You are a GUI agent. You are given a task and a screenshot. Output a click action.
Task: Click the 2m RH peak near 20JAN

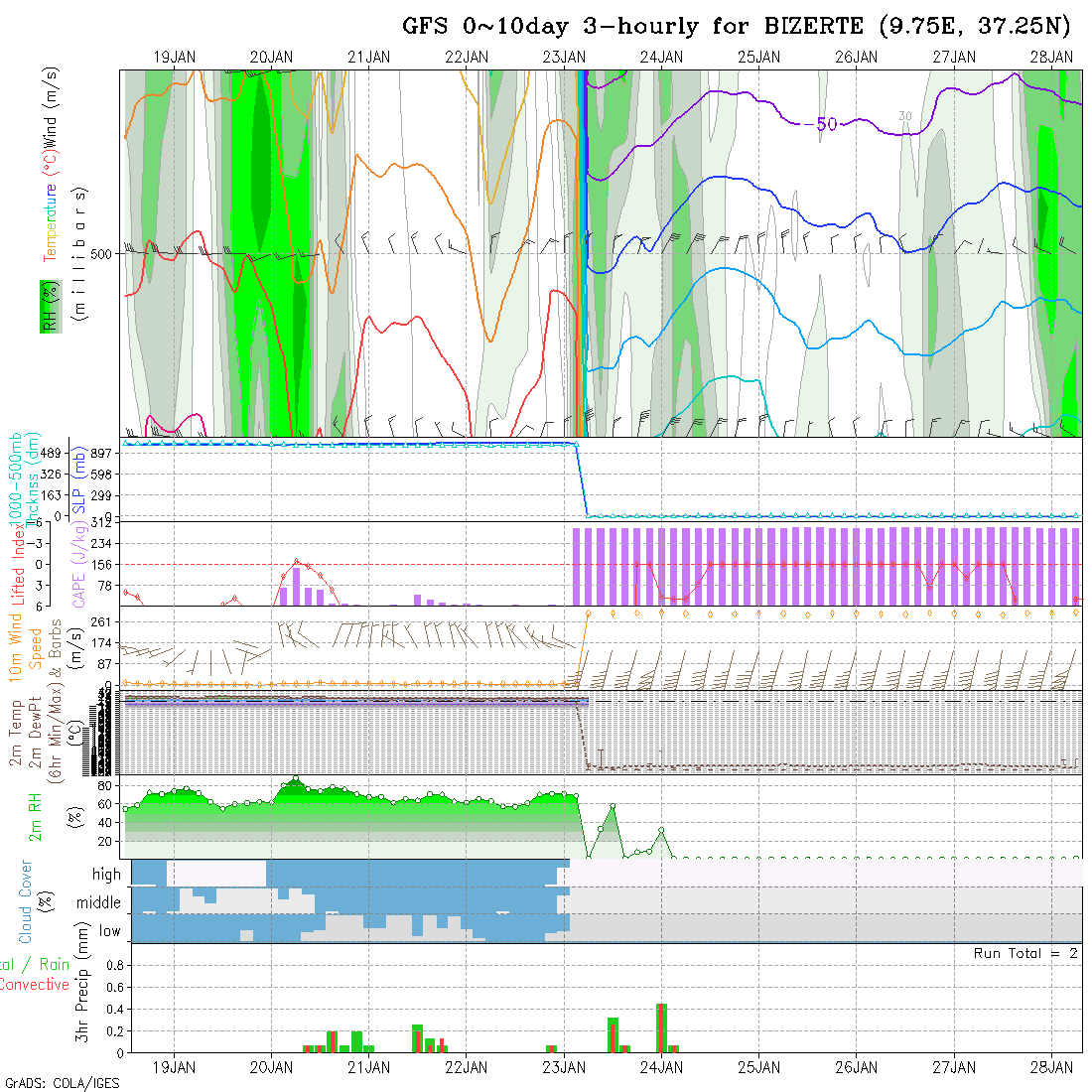coord(295,779)
